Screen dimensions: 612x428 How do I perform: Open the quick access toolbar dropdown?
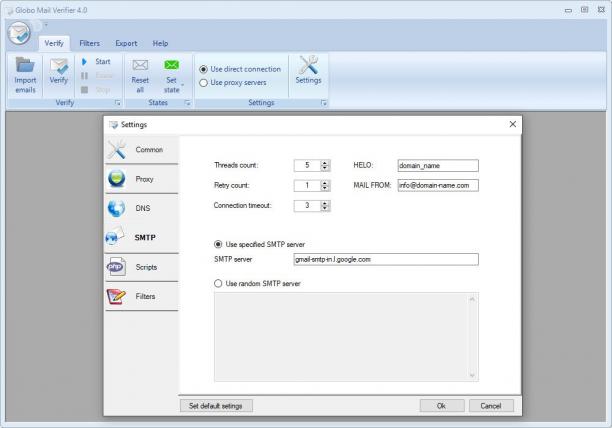pyautogui.click(x=46, y=25)
